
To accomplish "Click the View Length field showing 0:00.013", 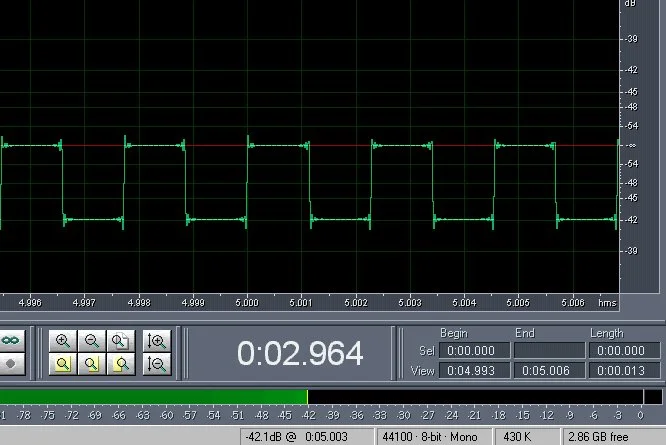I will [624, 370].
